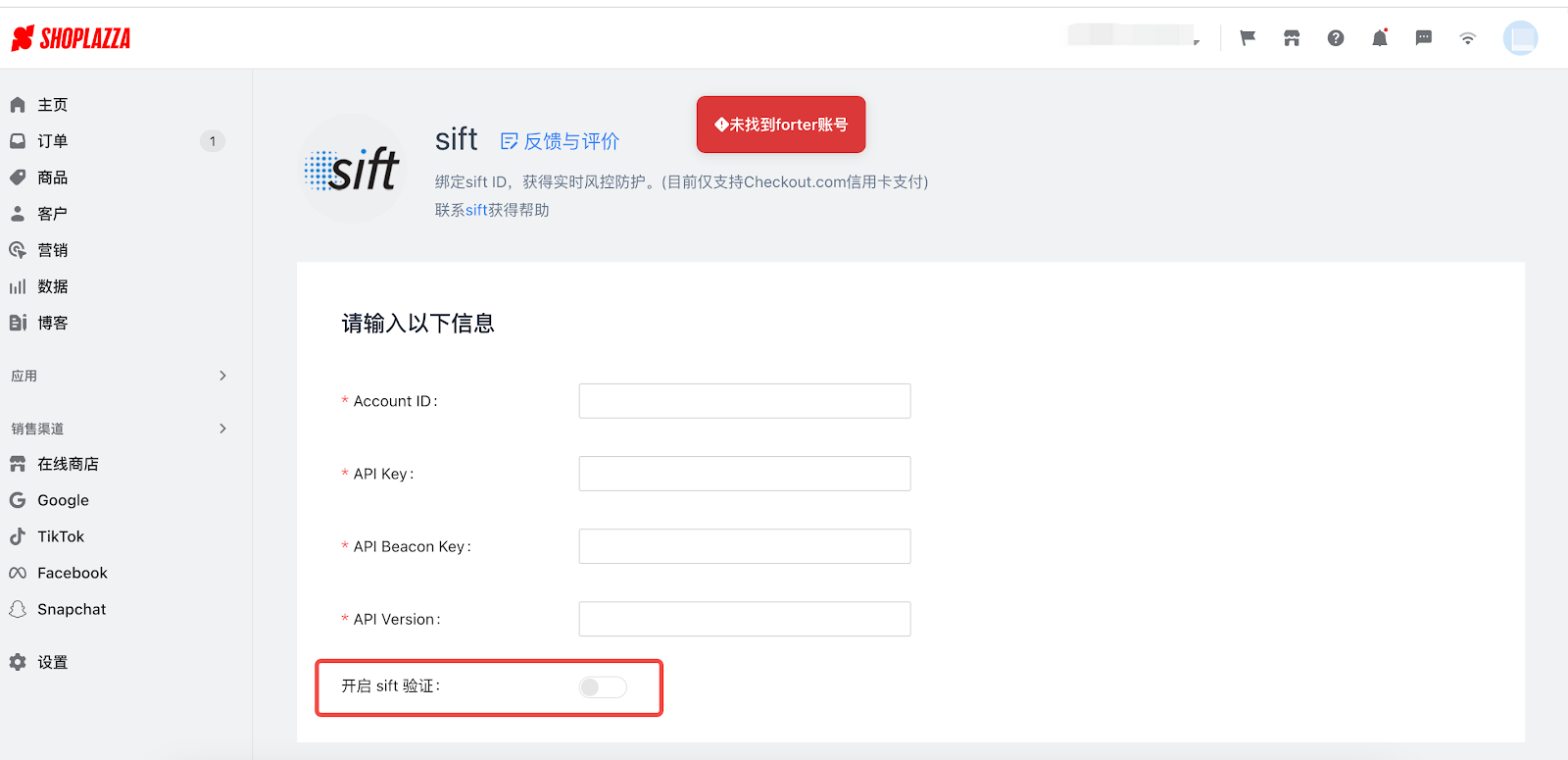Viewport: 1568px width, 760px height.
Task: Click the 请输入以下信息 heading
Action: point(418,324)
